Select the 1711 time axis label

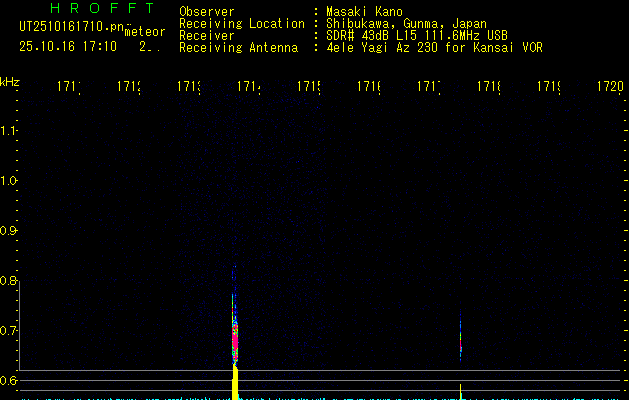tap(69, 87)
